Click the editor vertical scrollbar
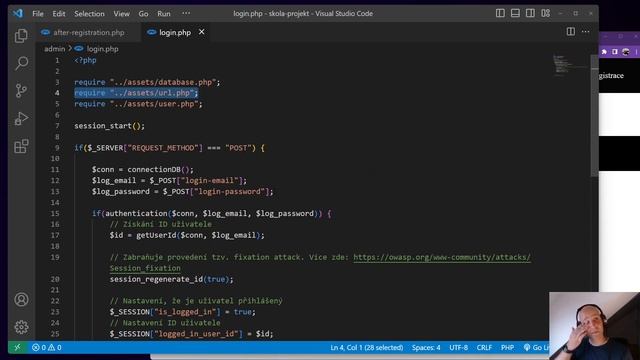The width and height of the screenshot is (640, 360). coord(594,116)
